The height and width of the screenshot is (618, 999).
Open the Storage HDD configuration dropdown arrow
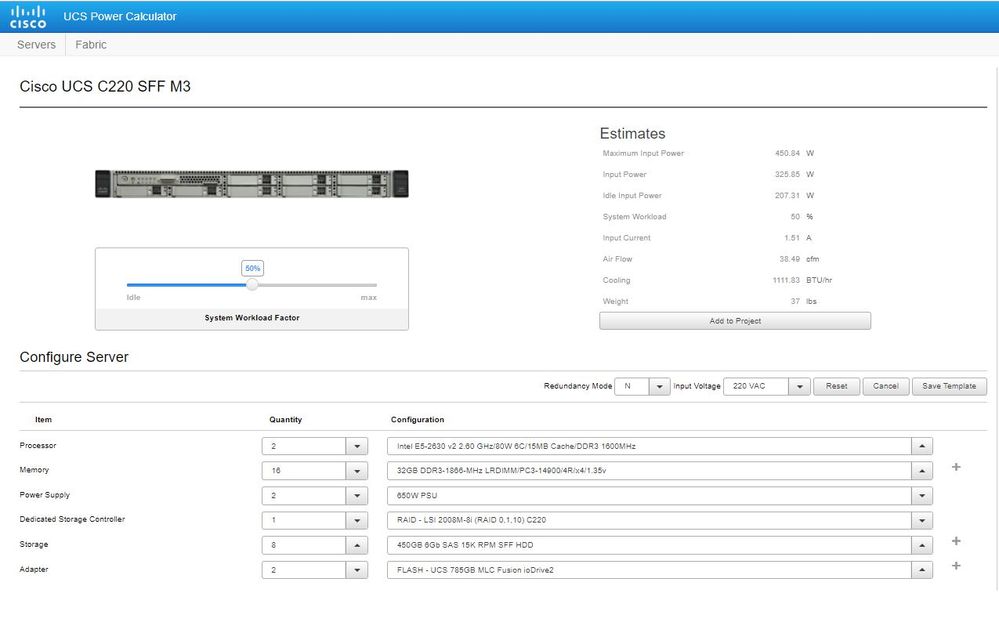[x=922, y=545]
